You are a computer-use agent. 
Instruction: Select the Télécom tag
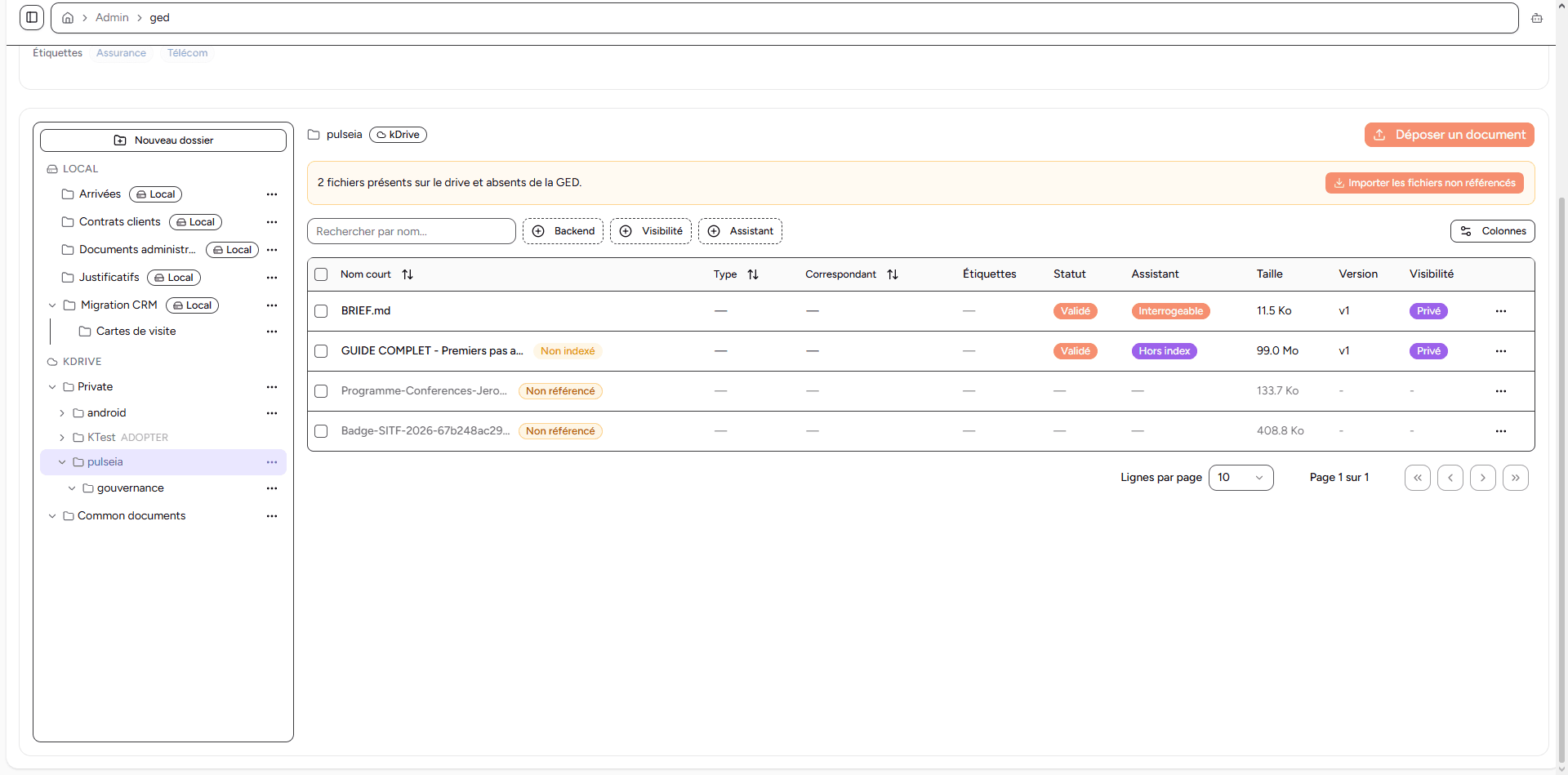coord(187,53)
